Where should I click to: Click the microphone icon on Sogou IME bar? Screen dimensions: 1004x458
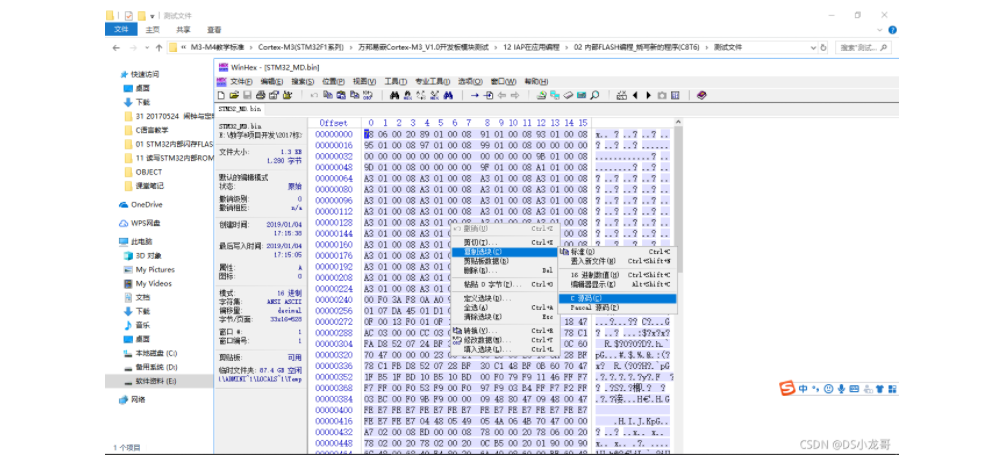(840, 389)
